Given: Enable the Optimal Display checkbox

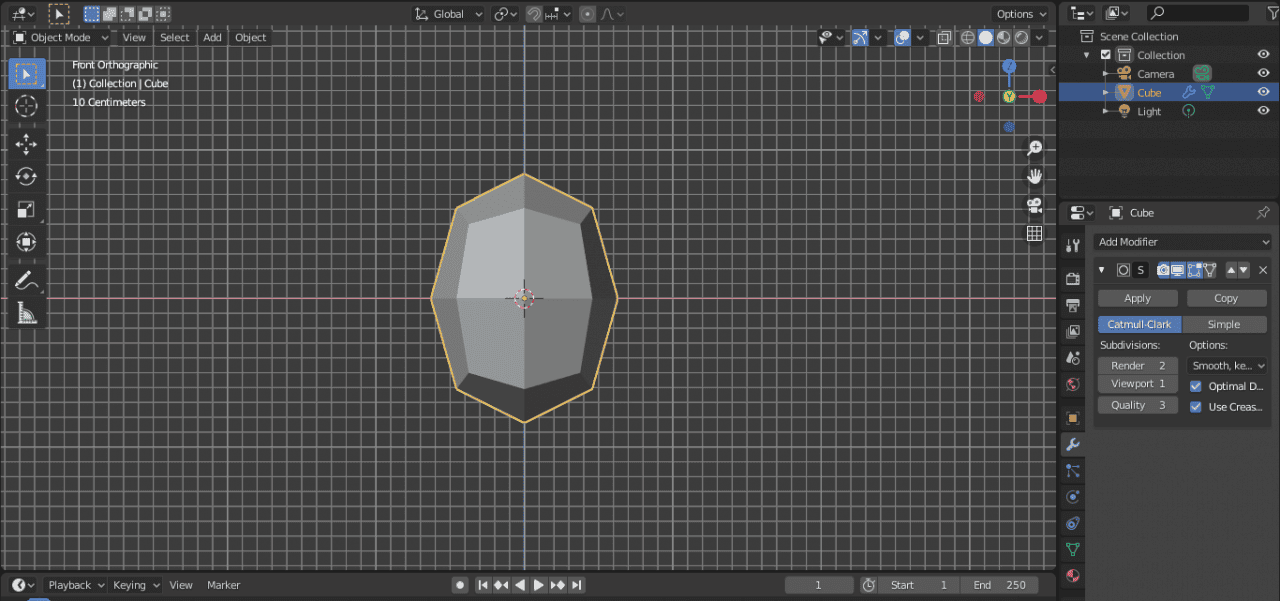Looking at the screenshot, I should 1195,386.
